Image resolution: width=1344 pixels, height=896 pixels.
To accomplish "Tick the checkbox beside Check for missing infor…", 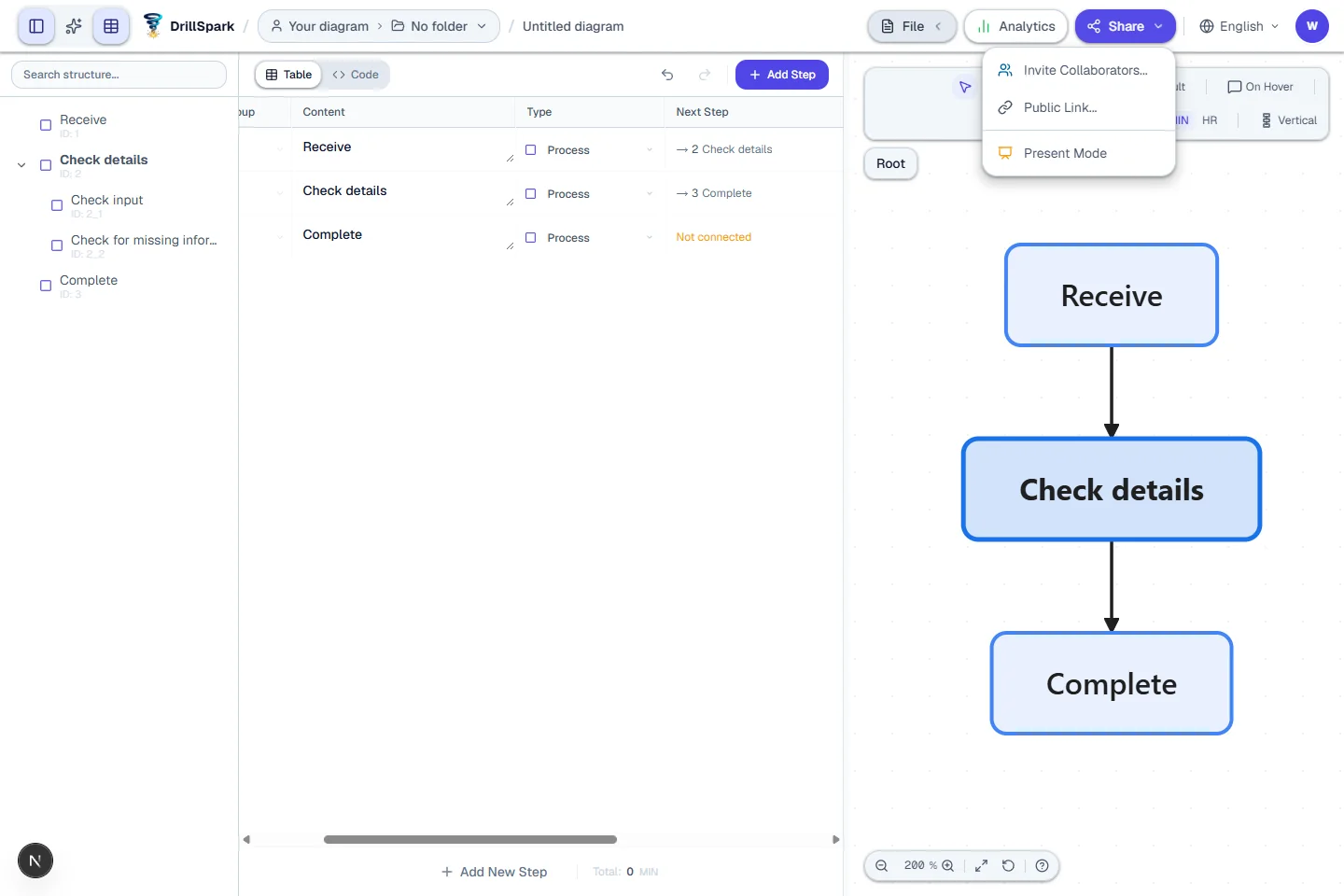I will point(57,245).
